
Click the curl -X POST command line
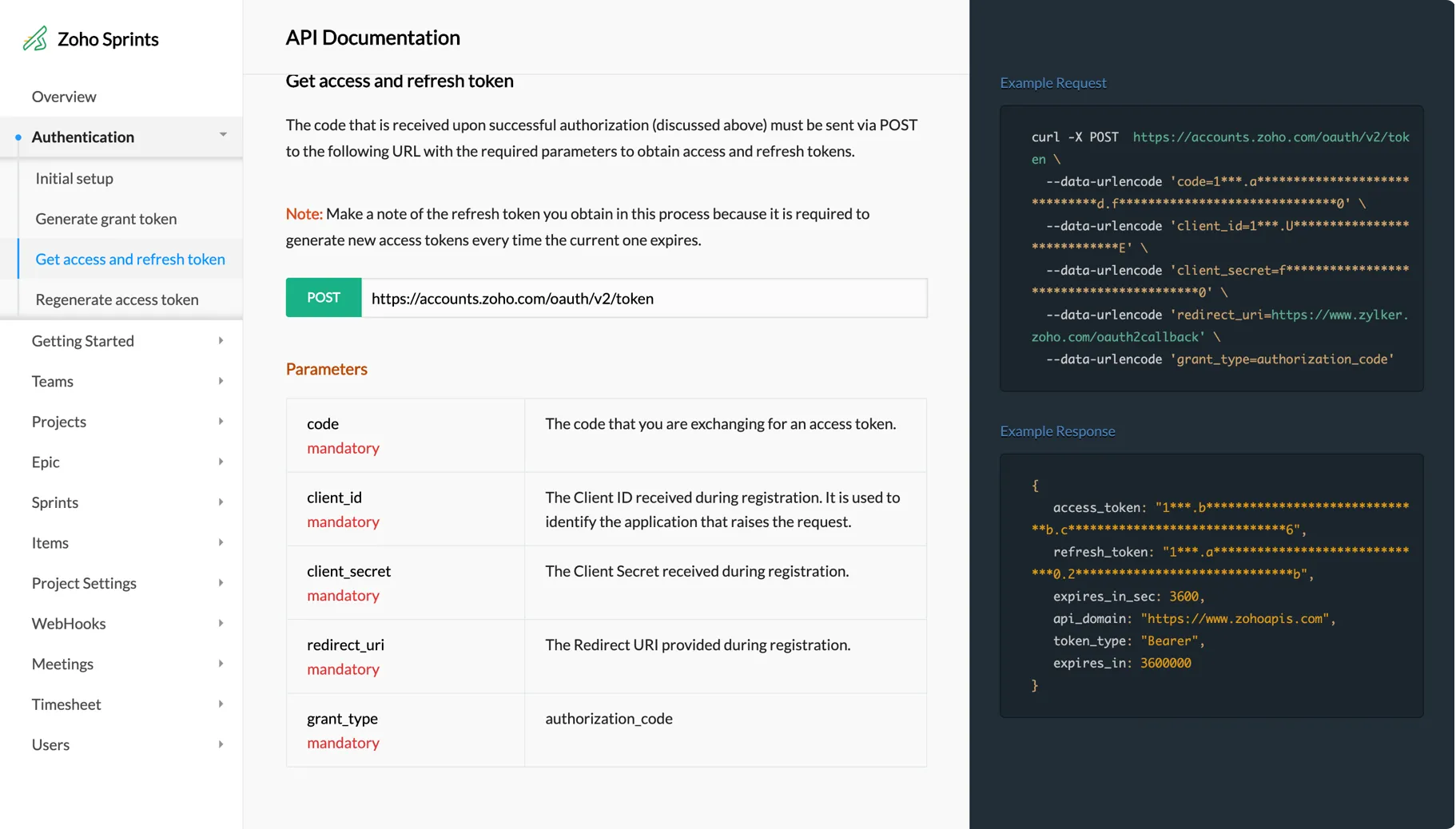[x=1220, y=148]
